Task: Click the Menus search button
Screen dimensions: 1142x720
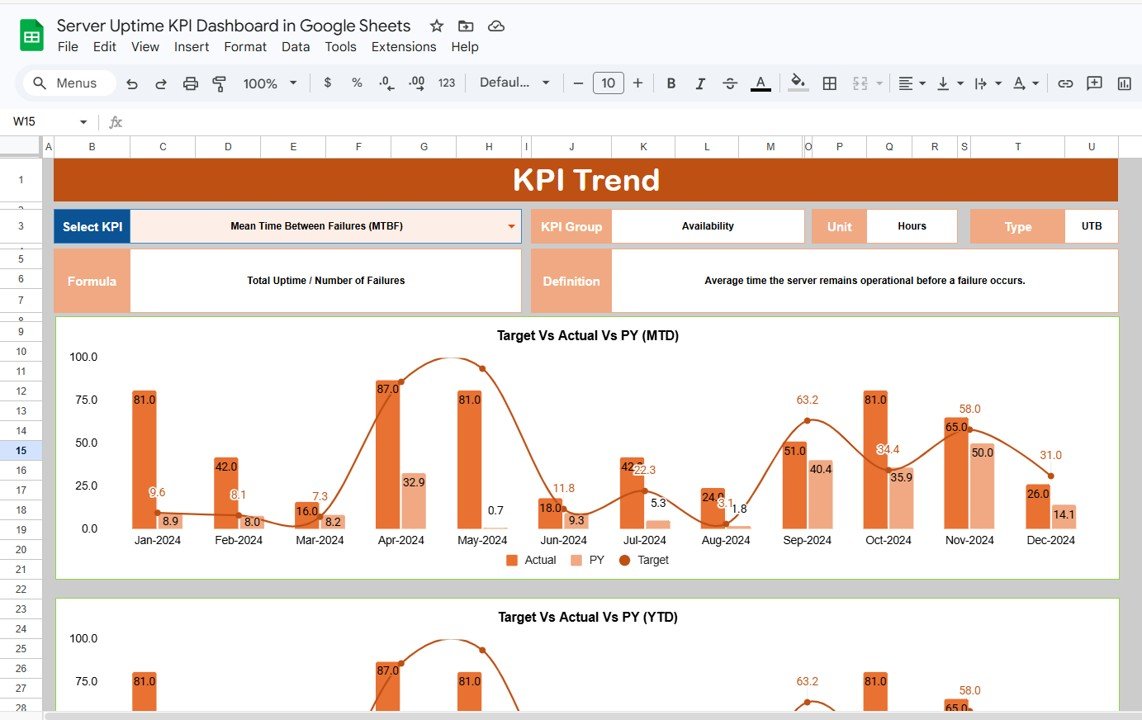Action: [x=67, y=83]
